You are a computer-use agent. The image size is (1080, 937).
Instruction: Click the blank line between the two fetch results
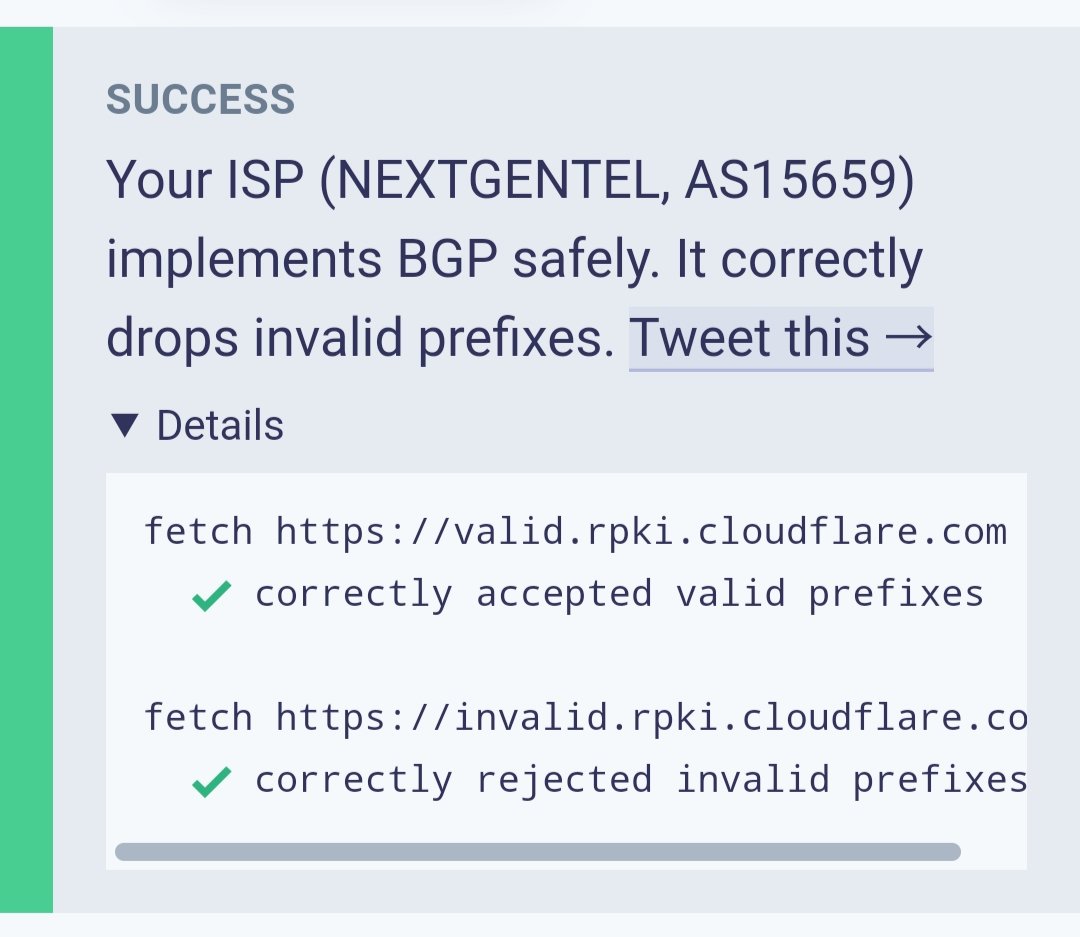coord(566,656)
